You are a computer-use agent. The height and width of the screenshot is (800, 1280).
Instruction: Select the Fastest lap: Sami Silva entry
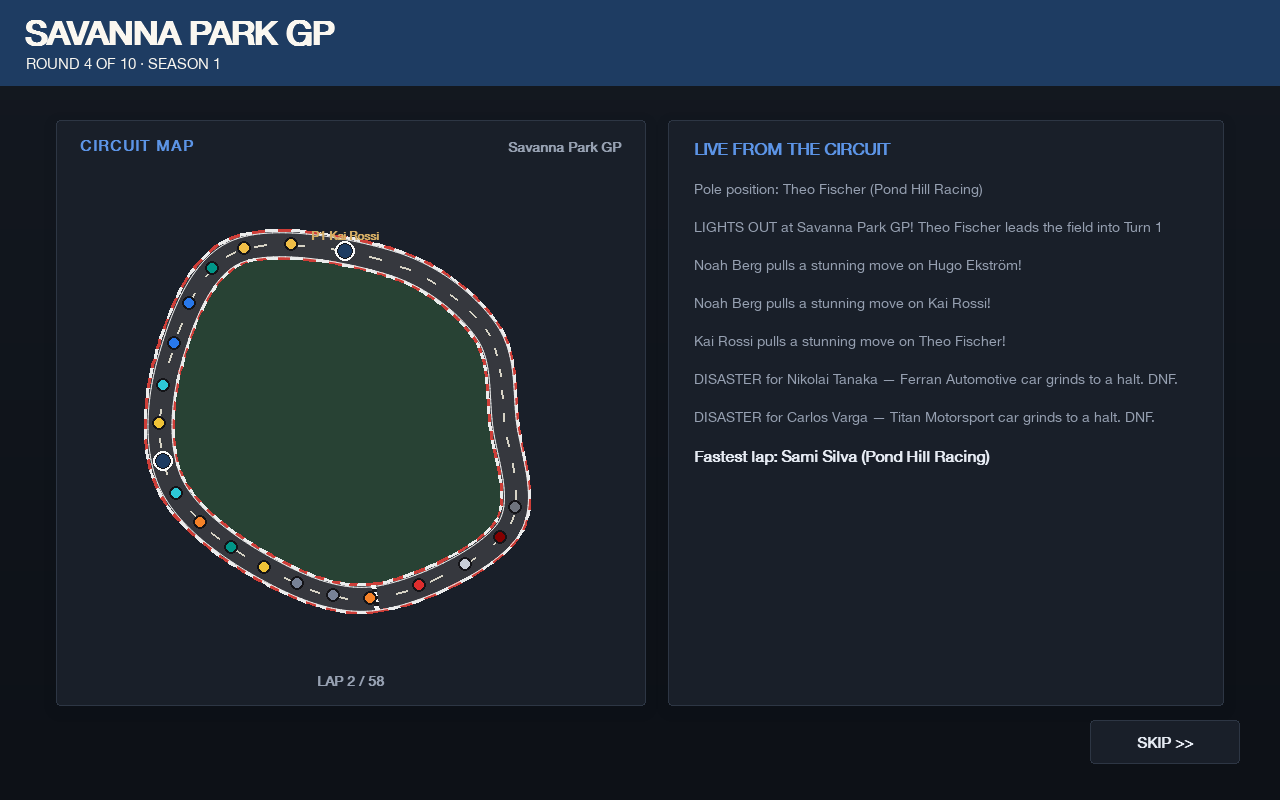pos(842,457)
